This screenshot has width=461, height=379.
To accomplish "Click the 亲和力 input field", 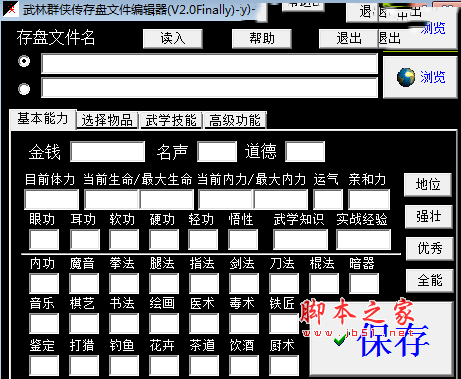I will (x=369, y=199).
